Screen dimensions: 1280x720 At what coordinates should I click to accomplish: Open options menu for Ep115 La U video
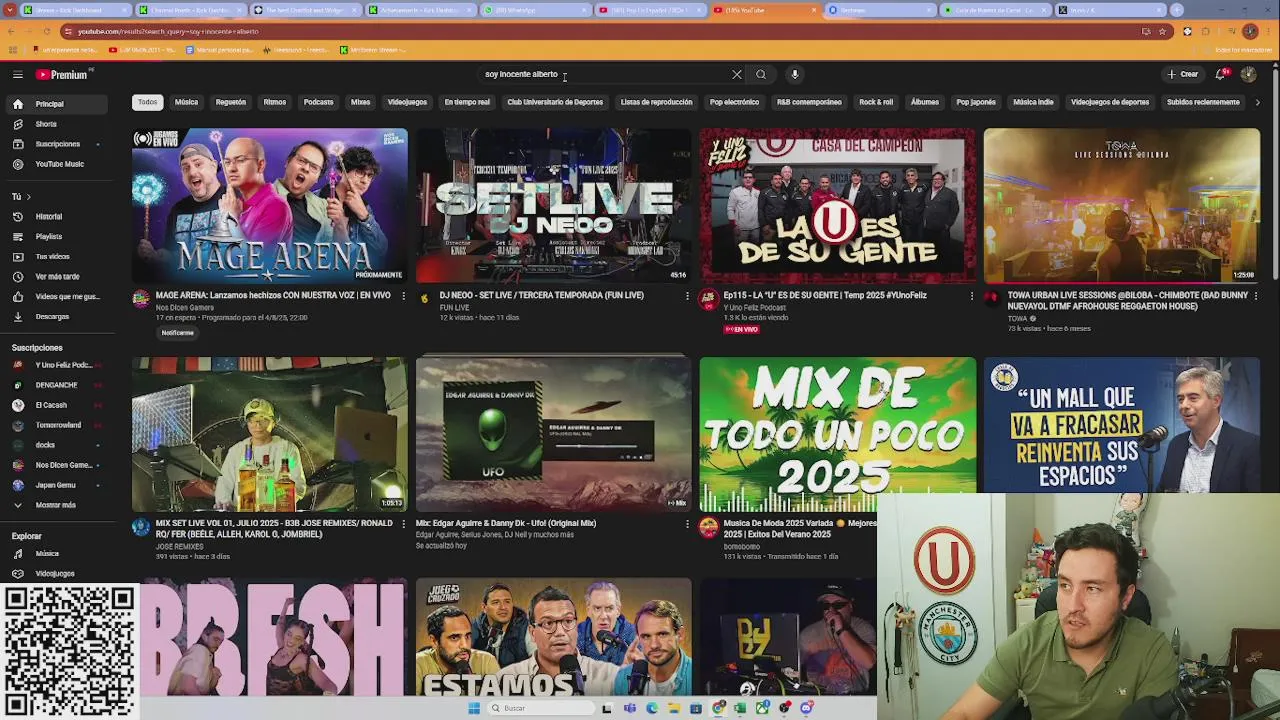(971, 296)
